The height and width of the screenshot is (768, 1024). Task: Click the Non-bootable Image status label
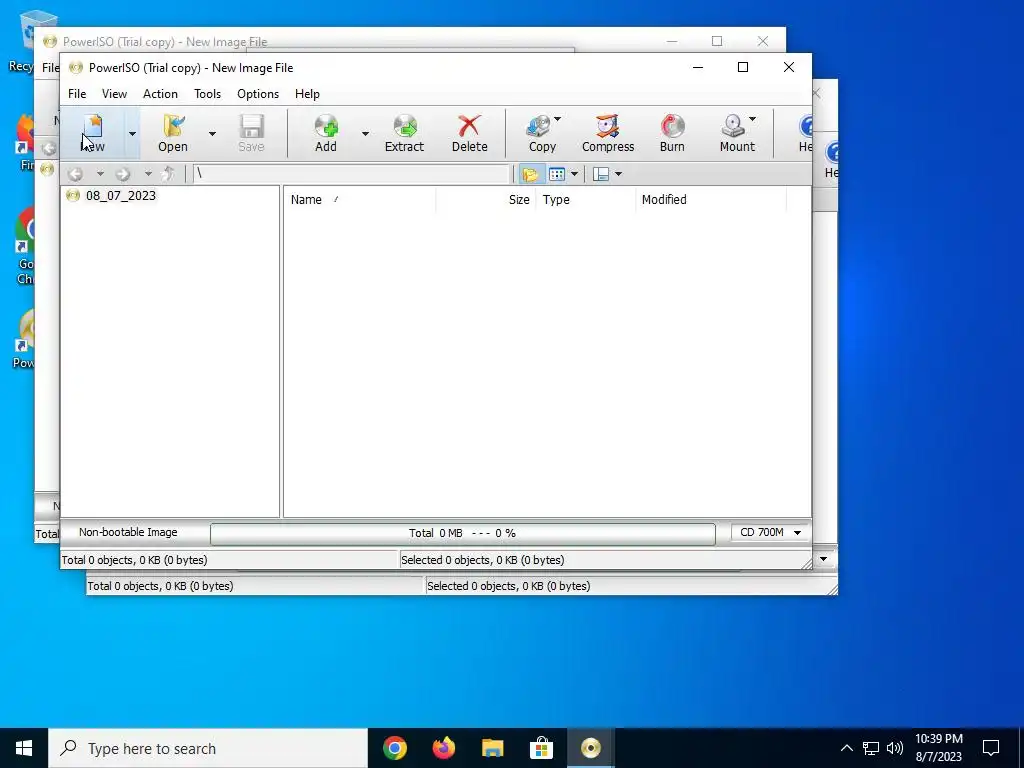point(128,532)
